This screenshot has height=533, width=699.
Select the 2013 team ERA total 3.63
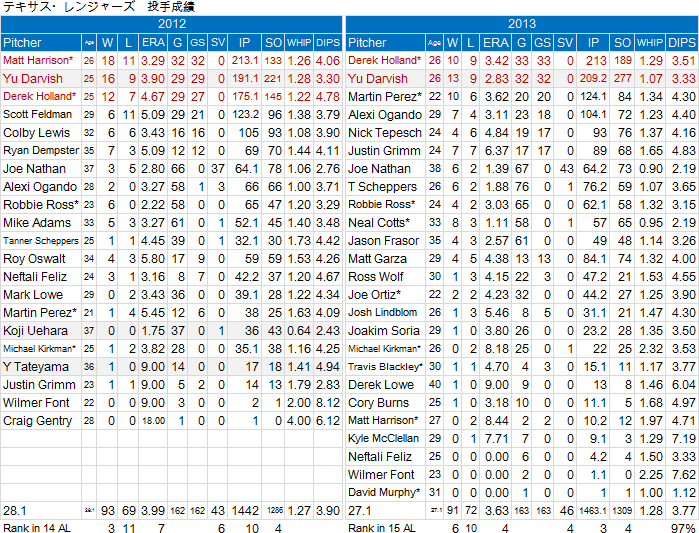point(497,511)
